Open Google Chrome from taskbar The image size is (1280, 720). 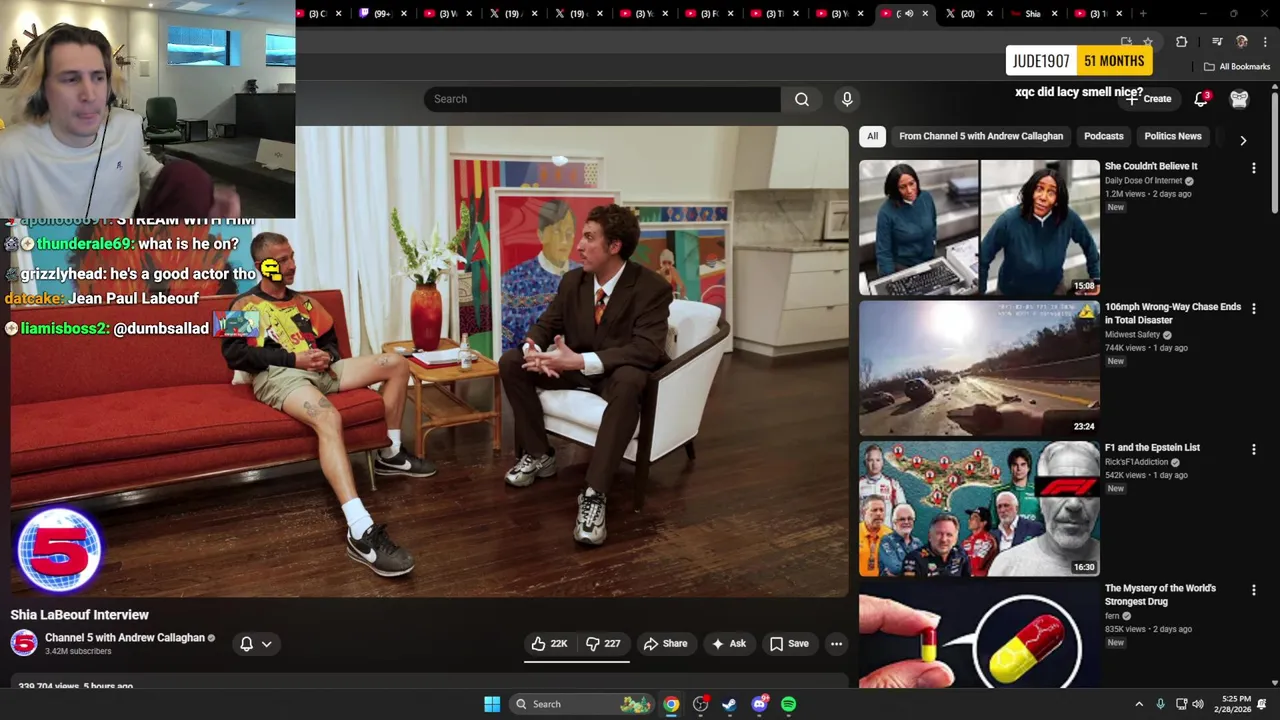point(671,704)
